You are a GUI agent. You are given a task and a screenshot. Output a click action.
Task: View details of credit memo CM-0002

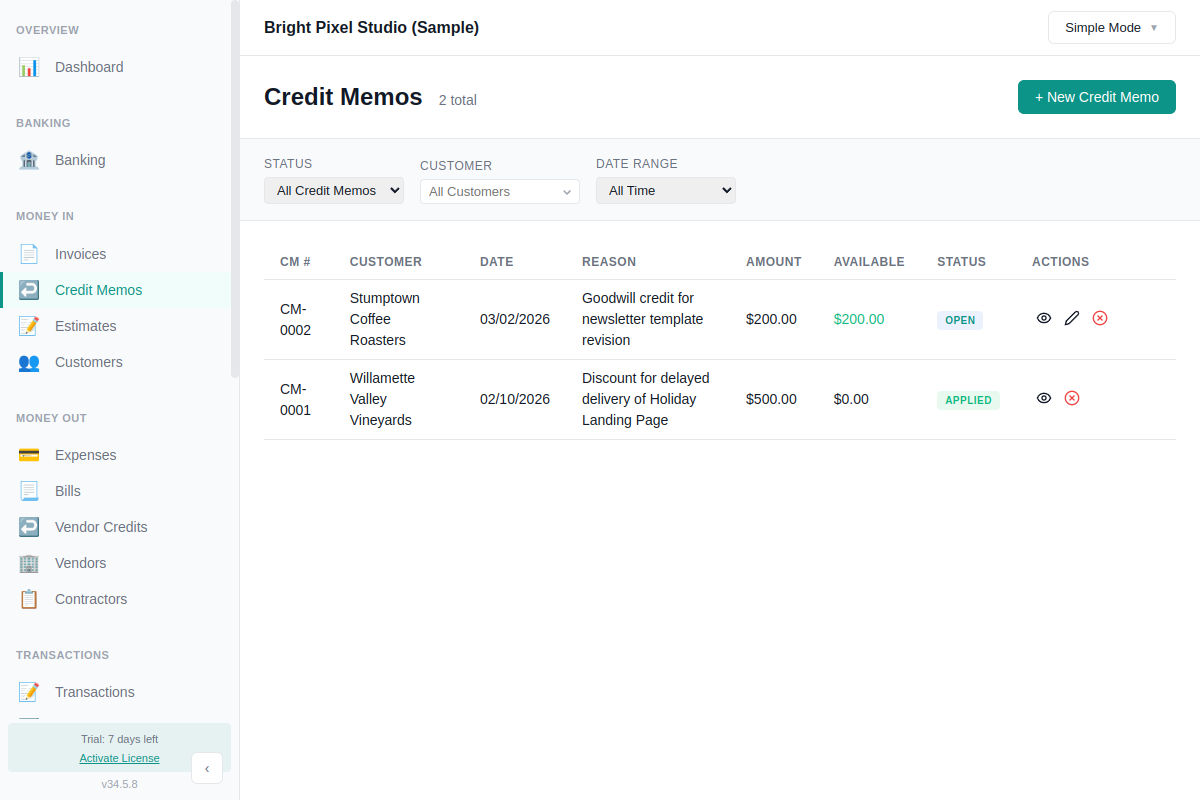pos(1044,318)
